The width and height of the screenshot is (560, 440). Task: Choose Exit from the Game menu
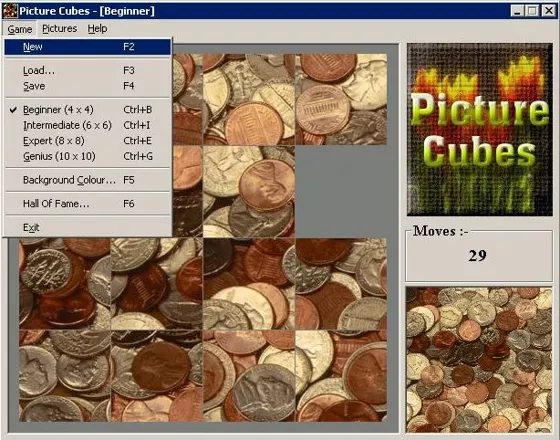pos(88,228)
